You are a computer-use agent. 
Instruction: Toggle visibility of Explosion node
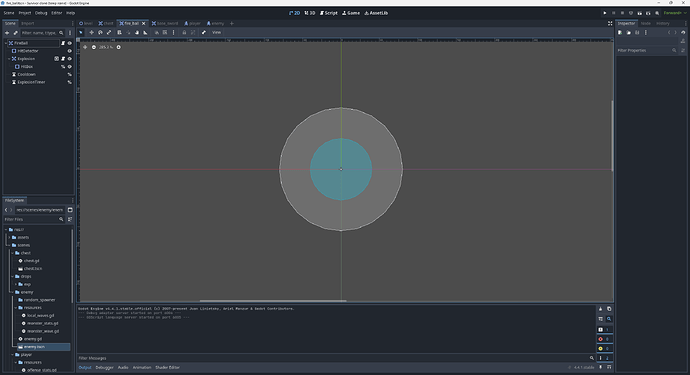(70, 59)
